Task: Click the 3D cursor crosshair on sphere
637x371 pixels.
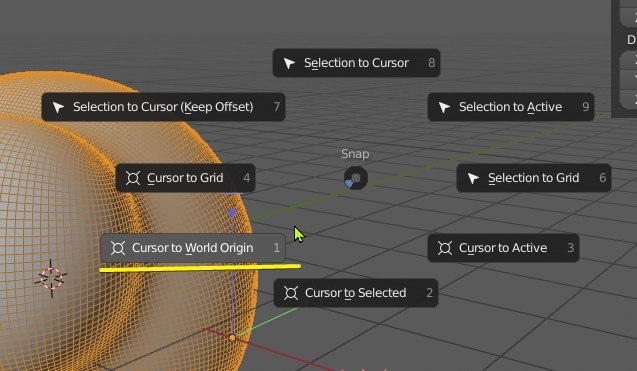Action: tap(52, 278)
